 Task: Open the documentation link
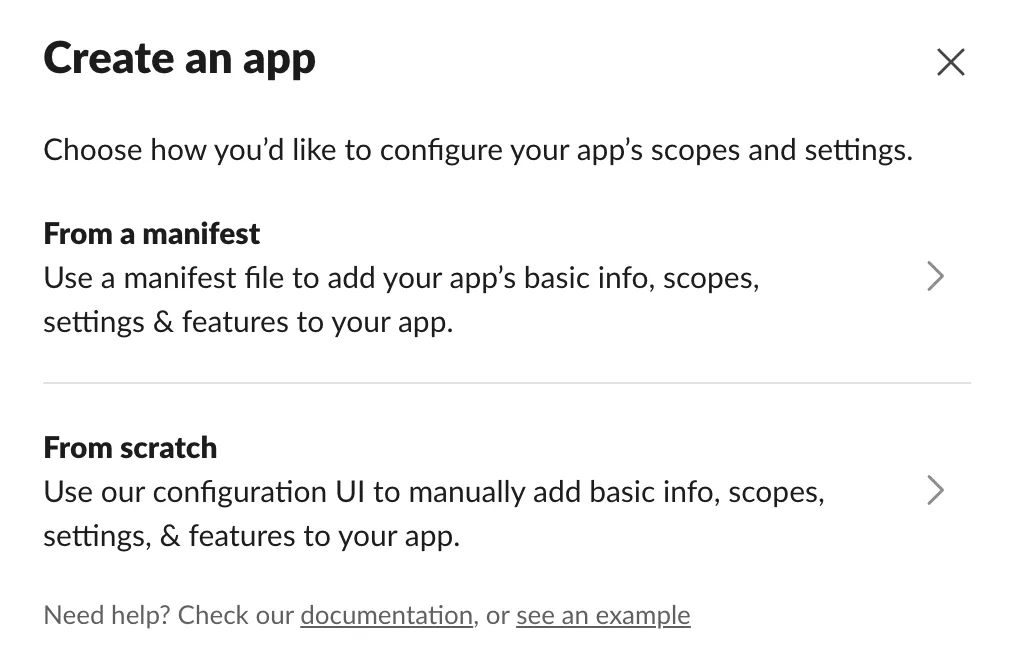point(386,614)
